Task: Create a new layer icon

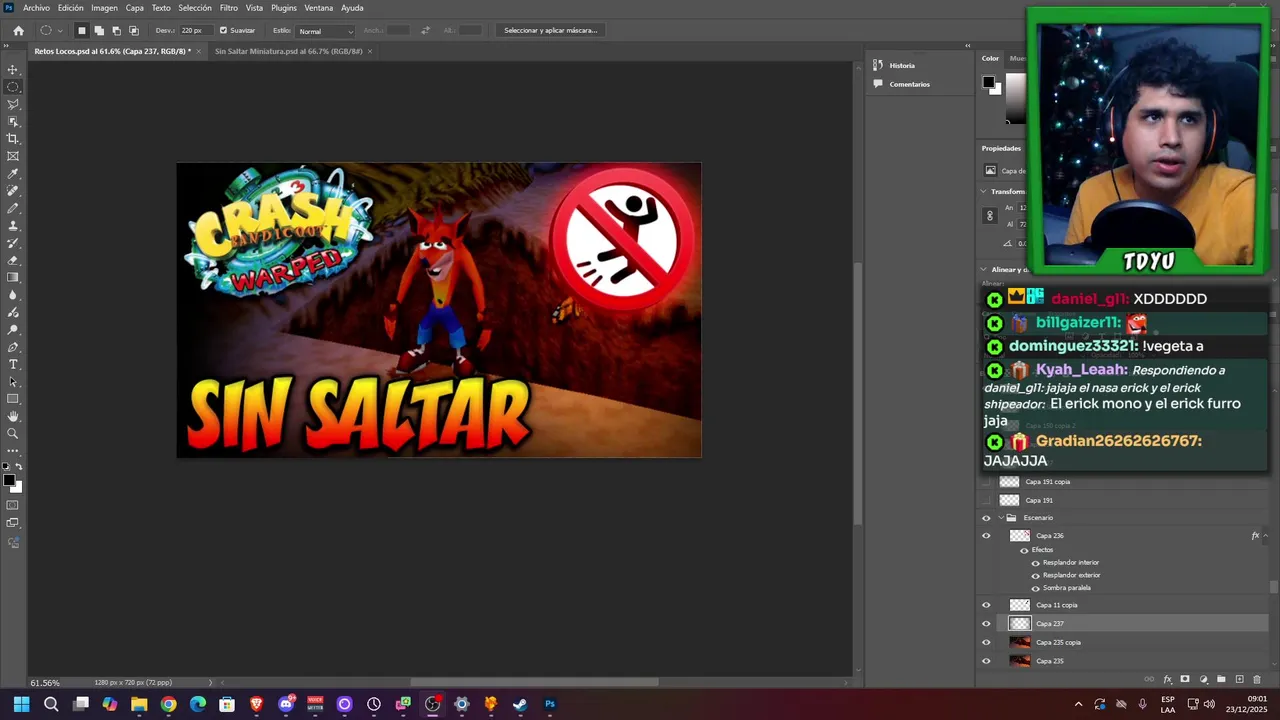Action: [x=1239, y=680]
